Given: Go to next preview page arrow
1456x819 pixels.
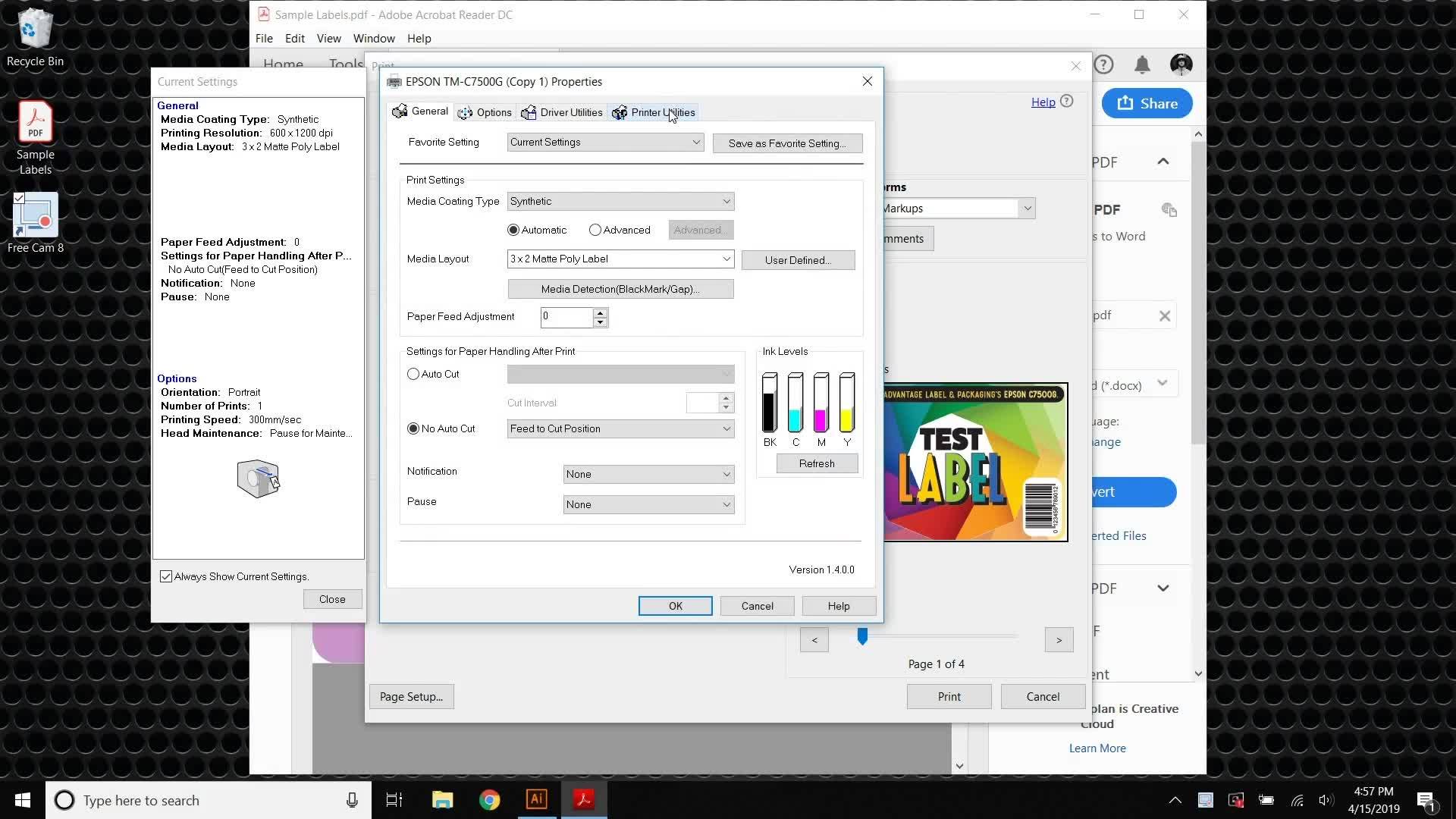Looking at the screenshot, I should (x=1059, y=640).
